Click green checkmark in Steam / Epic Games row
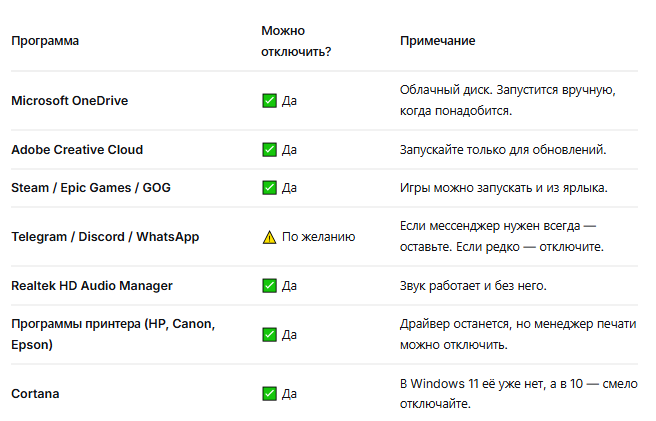 pos(269,187)
